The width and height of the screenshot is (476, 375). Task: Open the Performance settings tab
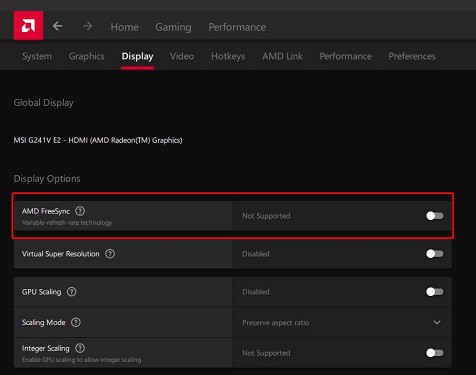click(x=346, y=56)
